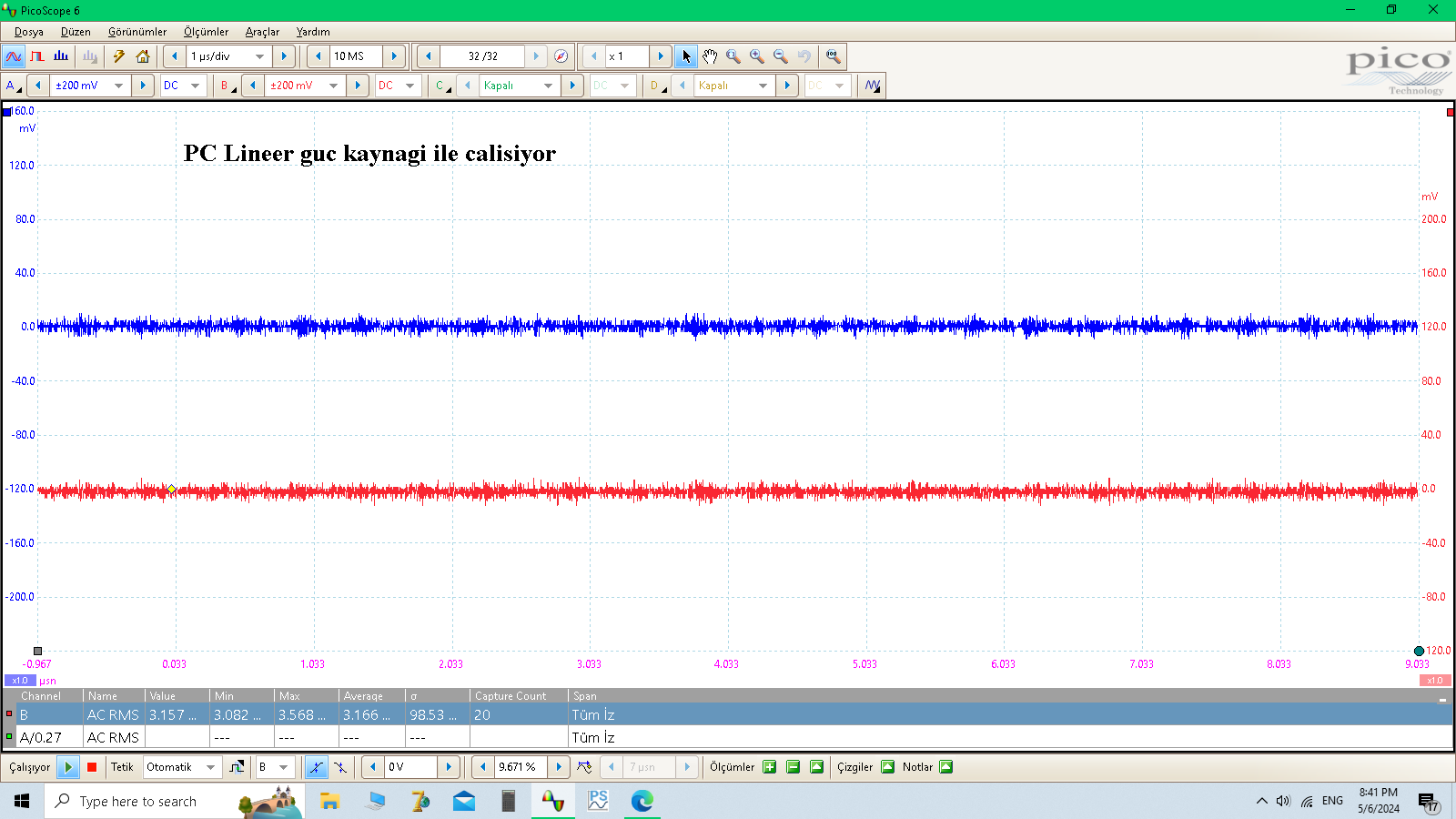Open the Görünümler menu
This screenshot has height=819, width=1456.
[x=137, y=32]
